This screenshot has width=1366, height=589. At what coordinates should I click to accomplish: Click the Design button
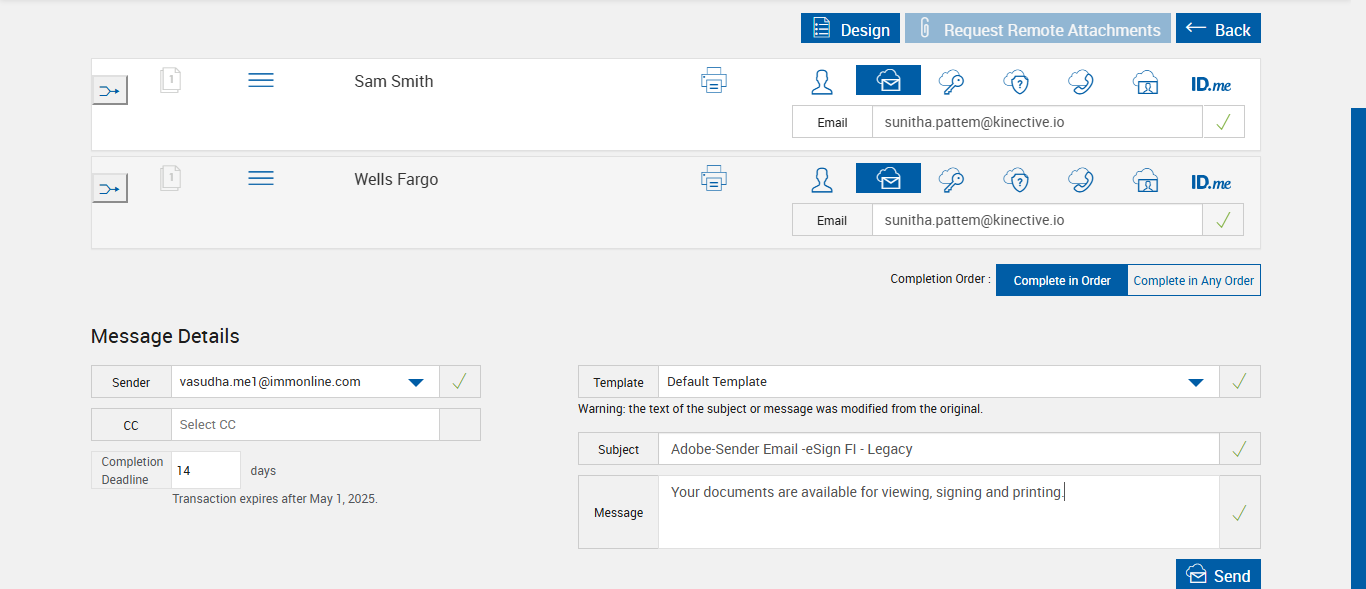pyautogui.click(x=850, y=29)
